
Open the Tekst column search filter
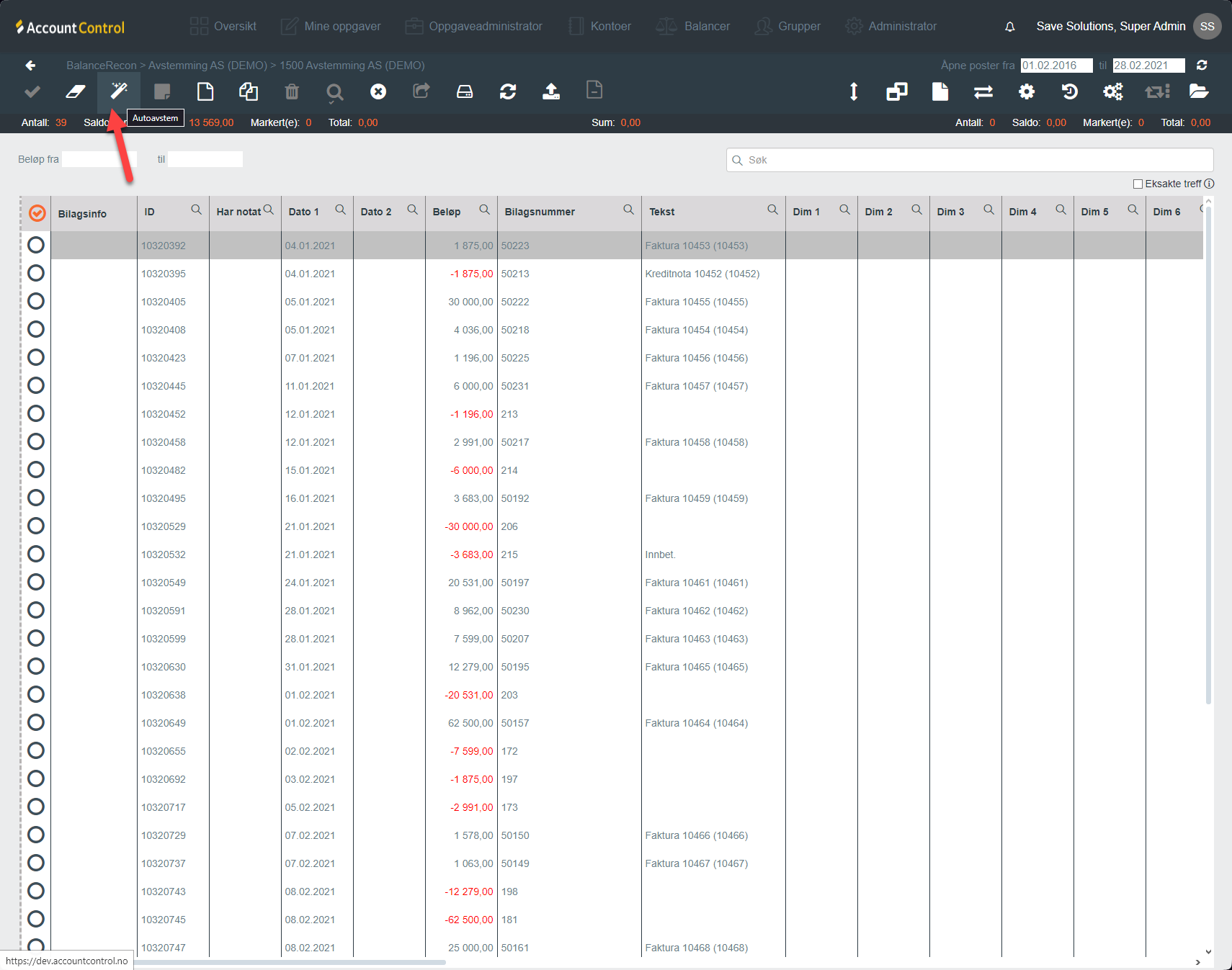(x=772, y=210)
